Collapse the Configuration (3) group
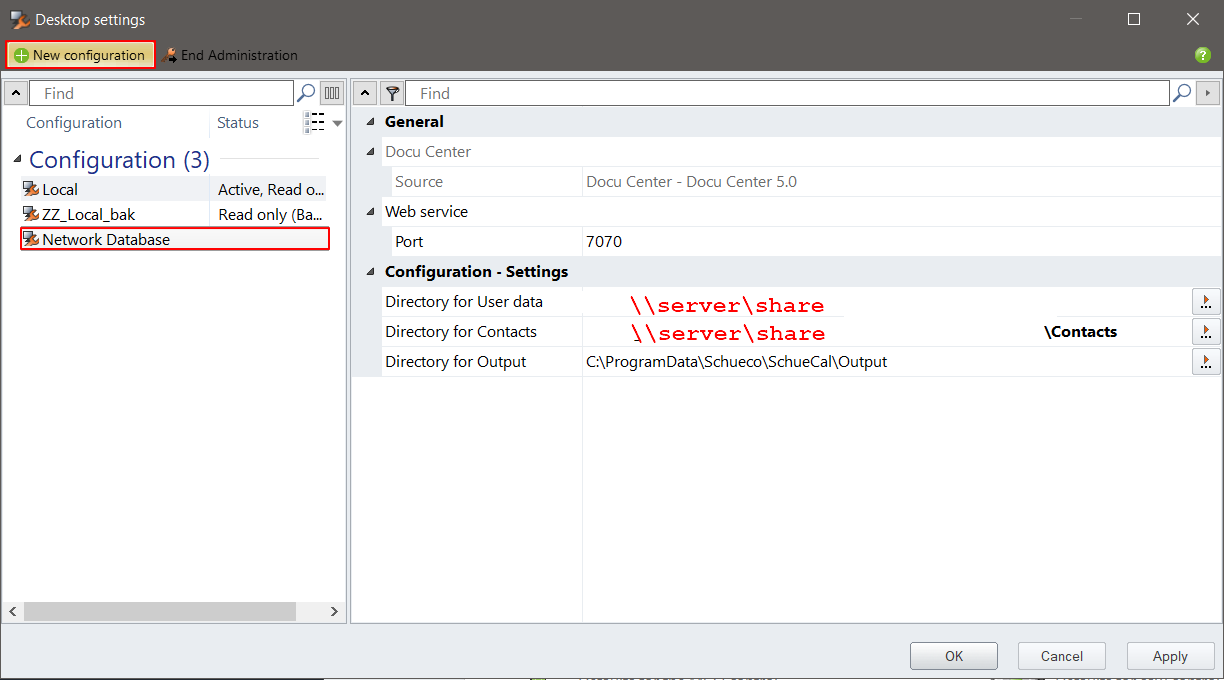The image size is (1224, 680). 17,160
